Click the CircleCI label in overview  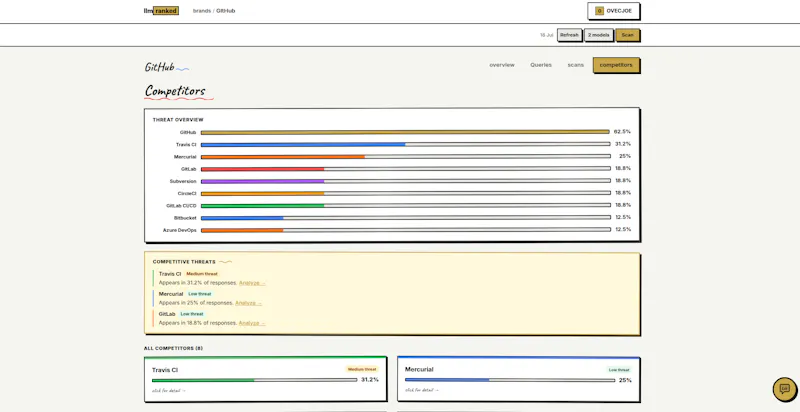187,193
